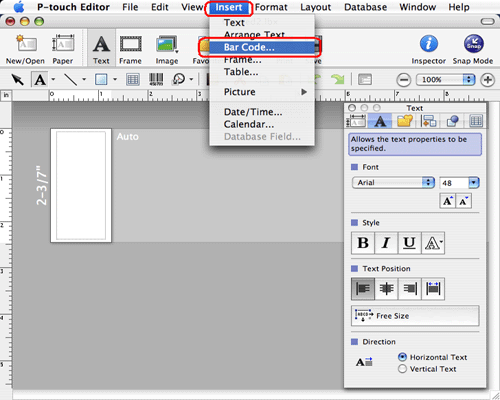Open the Inspector panel icon
The height and width of the screenshot is (400, 500).
pyautogui.click(x=428, y=49)
